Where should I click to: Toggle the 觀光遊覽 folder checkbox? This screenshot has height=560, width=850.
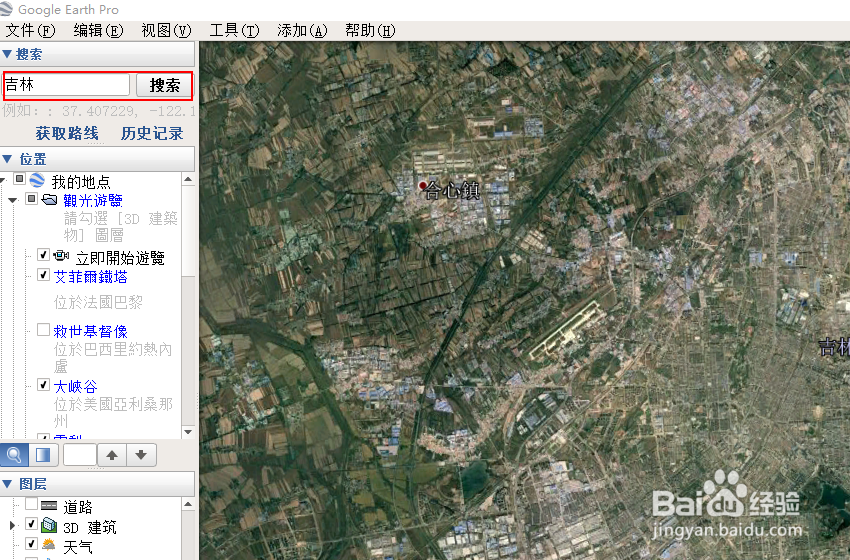tap(32, 199)
